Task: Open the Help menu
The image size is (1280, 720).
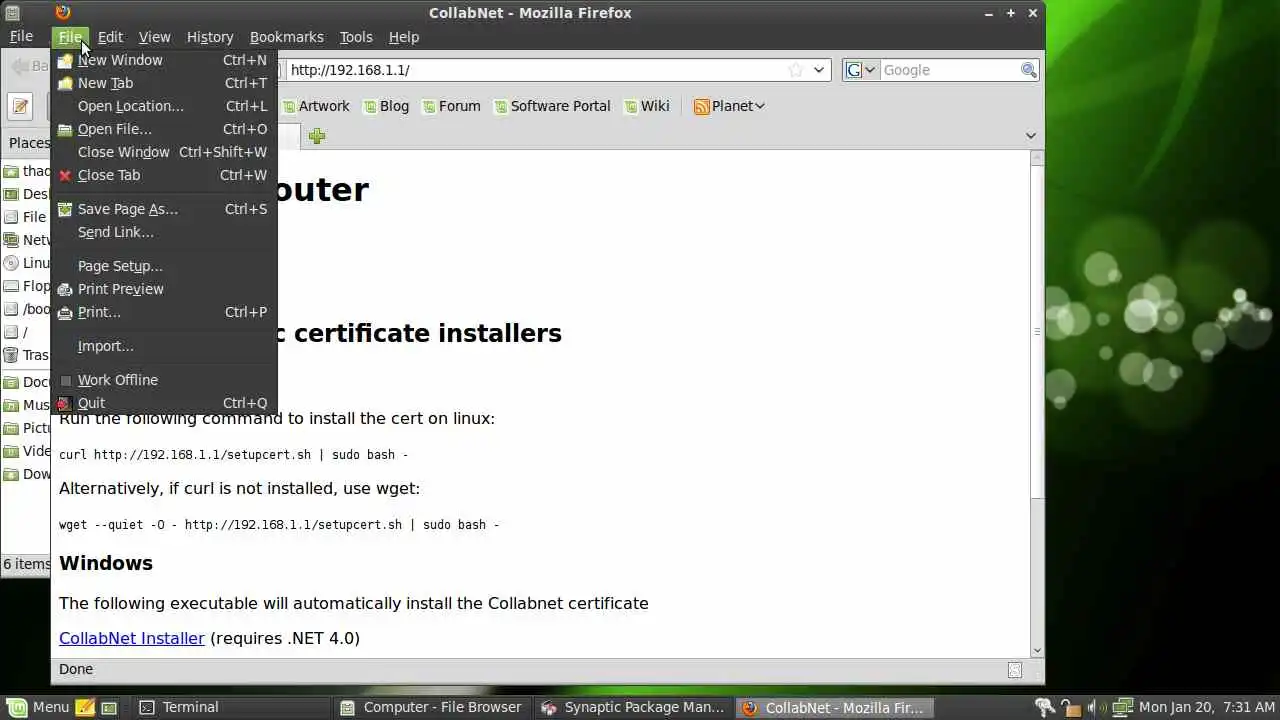Action: (x=404, y=37)
